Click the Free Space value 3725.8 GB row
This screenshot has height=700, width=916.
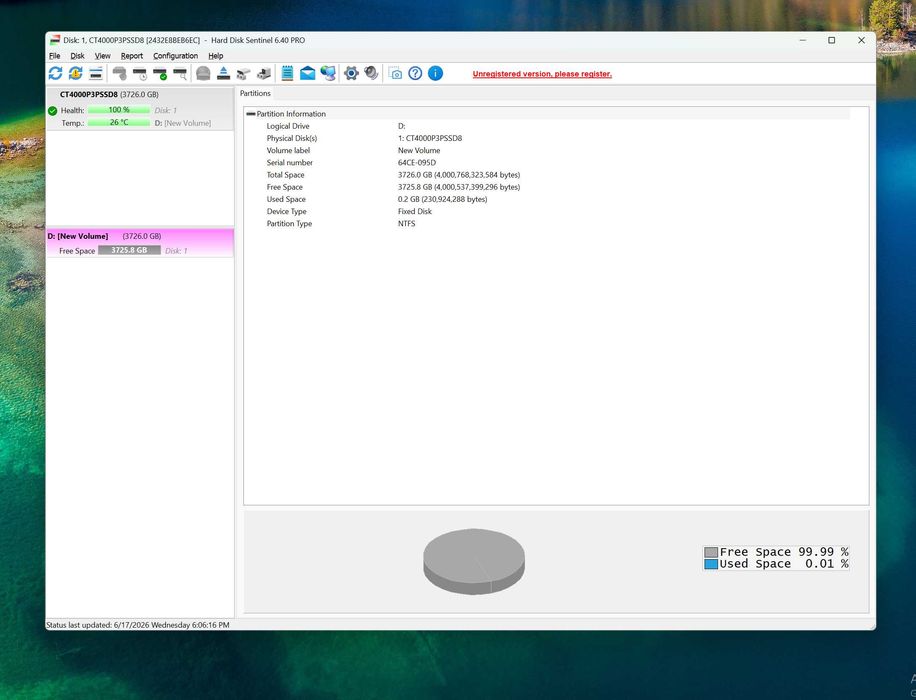tap(459, 187)
